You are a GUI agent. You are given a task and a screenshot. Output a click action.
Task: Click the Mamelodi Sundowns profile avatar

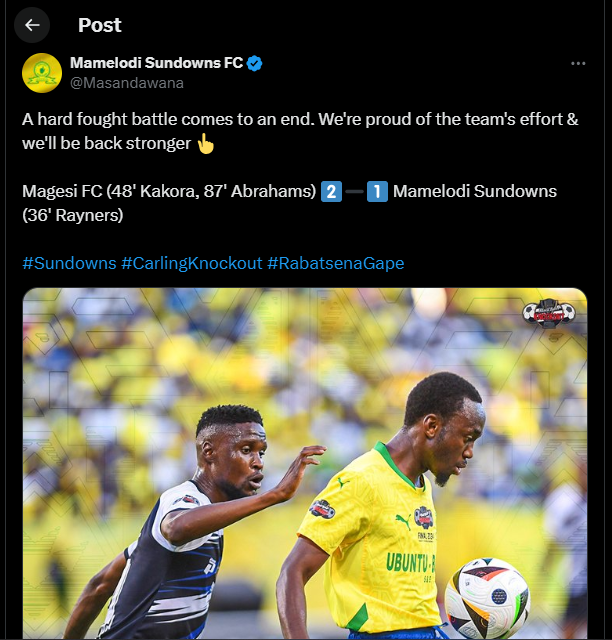click(42, 73)
